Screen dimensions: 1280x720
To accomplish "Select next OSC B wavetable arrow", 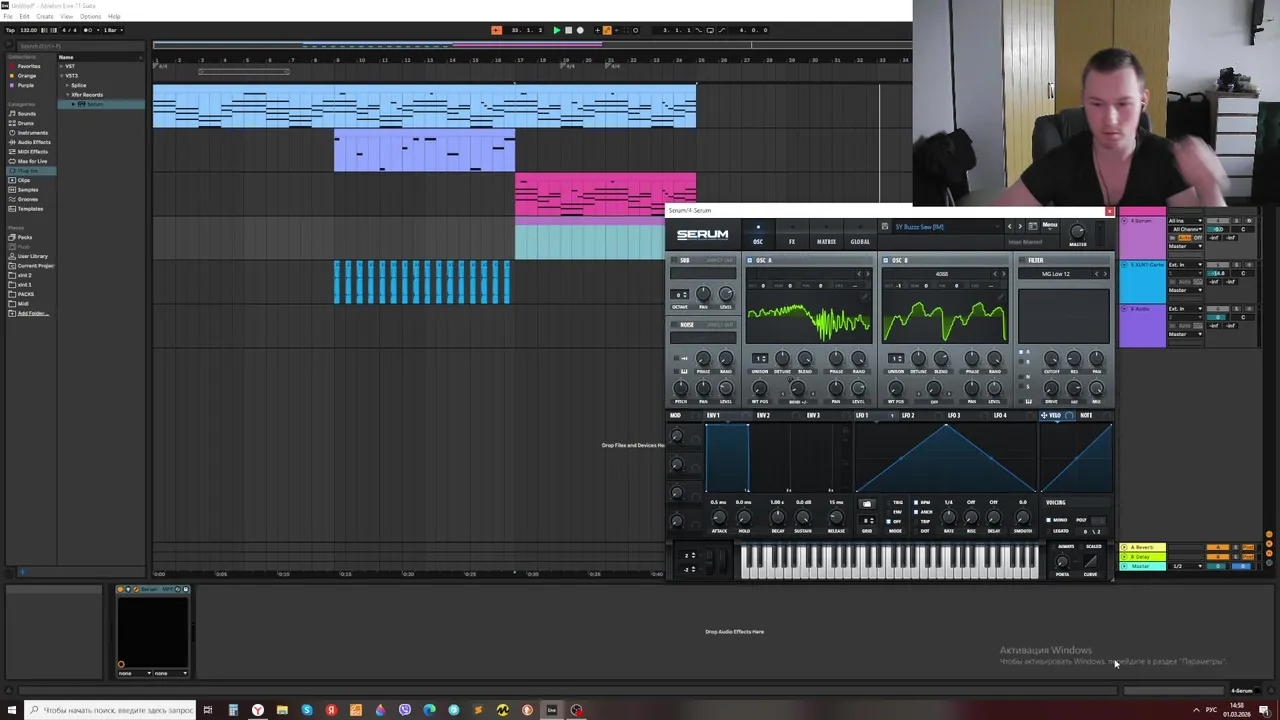I will (1004, 274).
